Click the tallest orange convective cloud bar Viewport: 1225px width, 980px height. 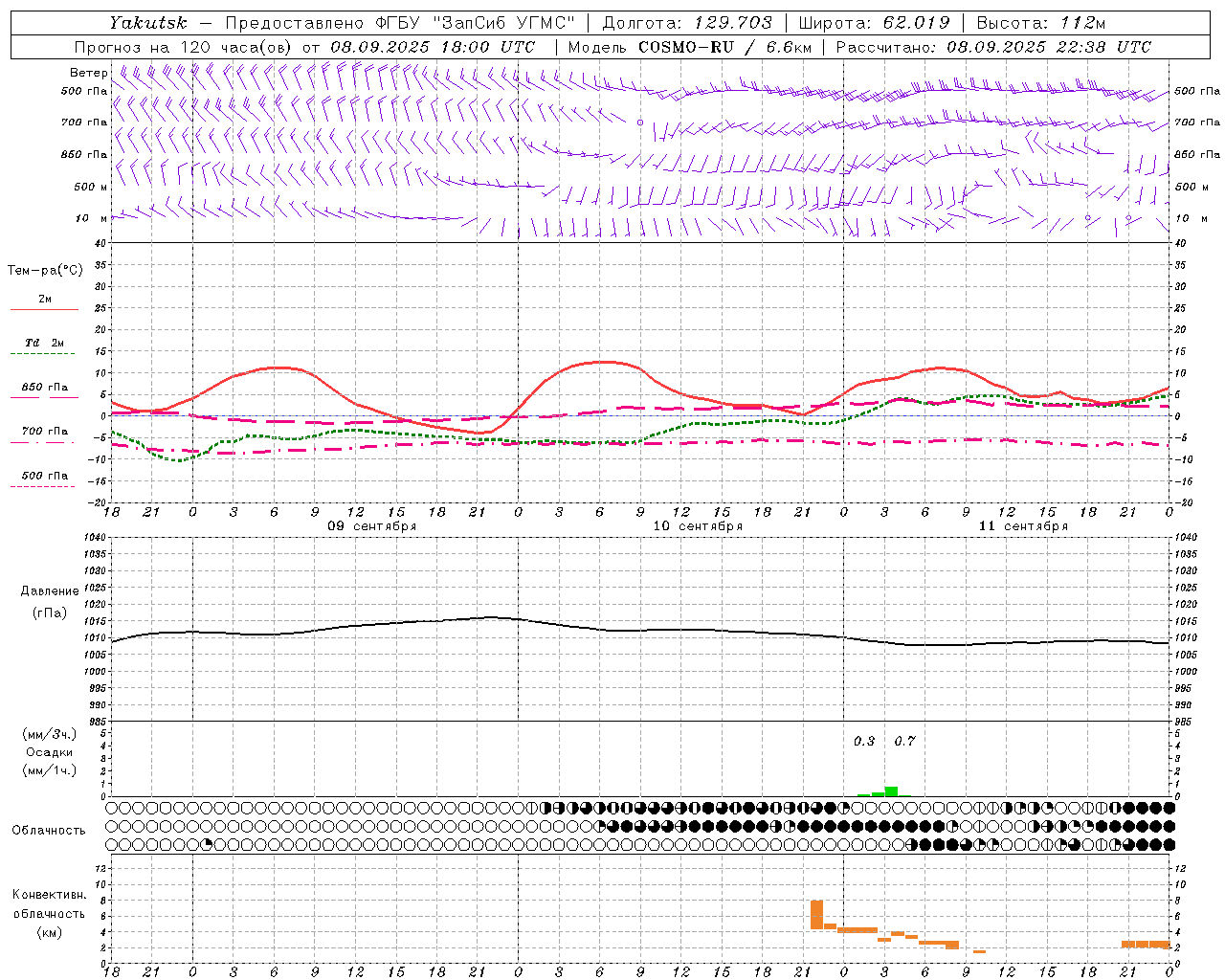tap(816, 915)
